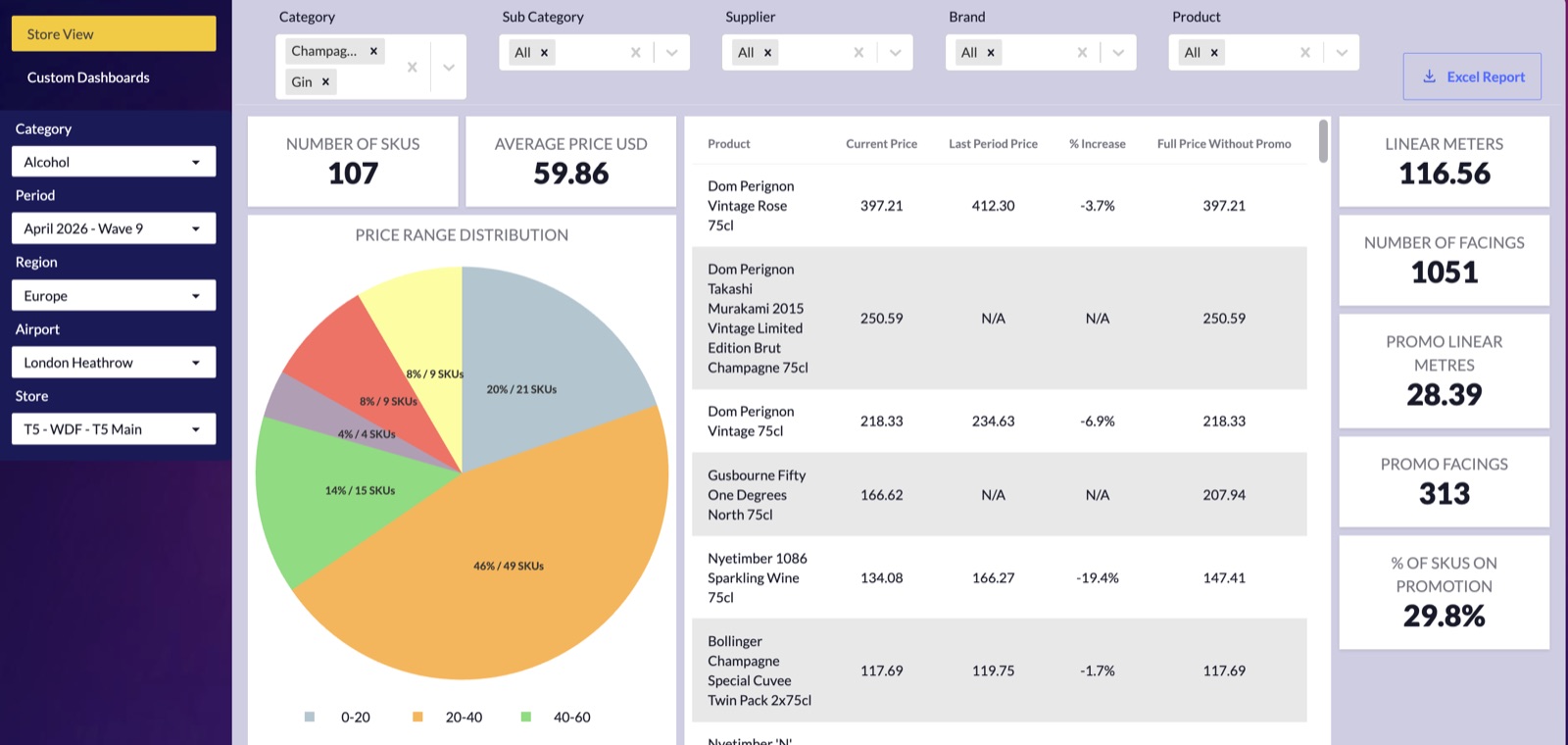Open the Supplier dropdown chevron
Viewport: 1568px width, 745px height.
click(x=896, y=53)
